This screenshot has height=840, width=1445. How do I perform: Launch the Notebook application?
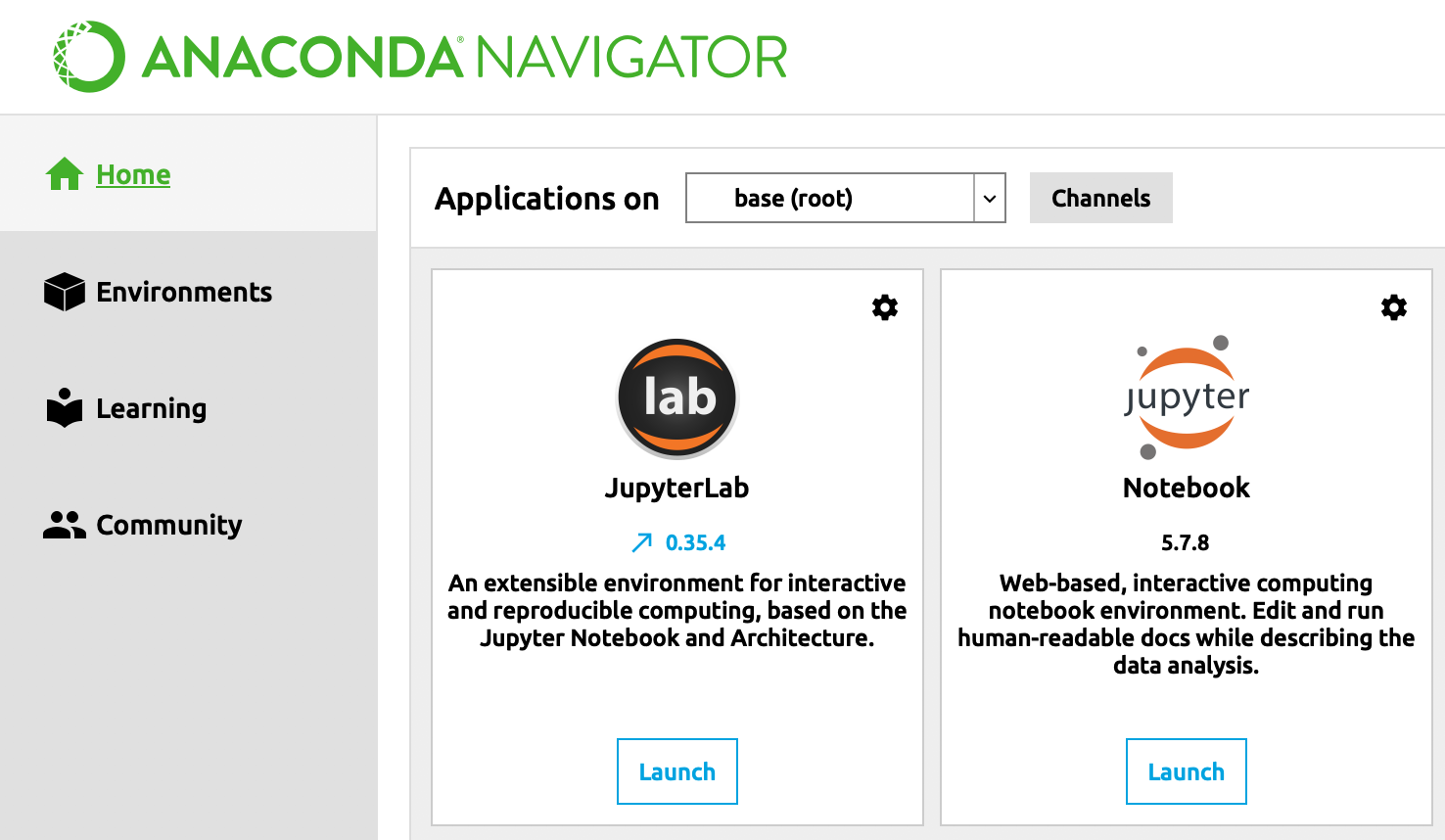[x=1186, y=771]
